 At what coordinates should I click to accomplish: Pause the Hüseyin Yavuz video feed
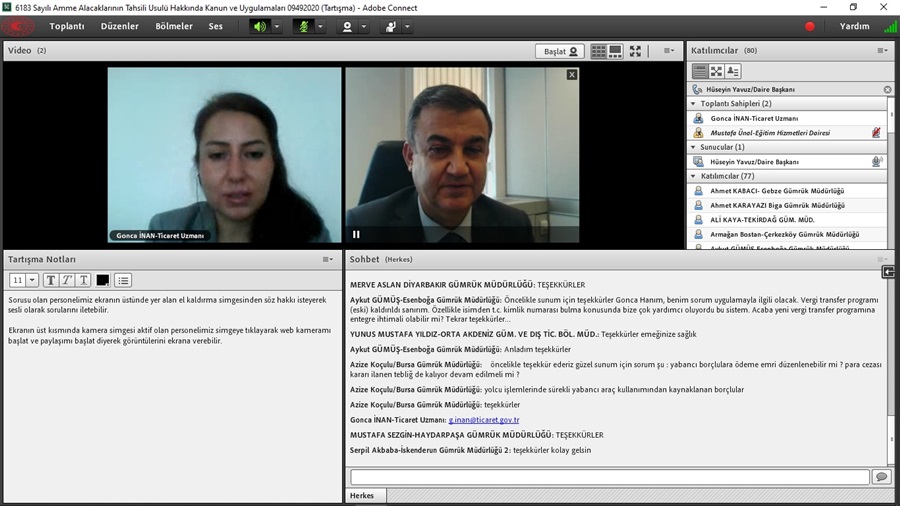click(x=356, y=234)
